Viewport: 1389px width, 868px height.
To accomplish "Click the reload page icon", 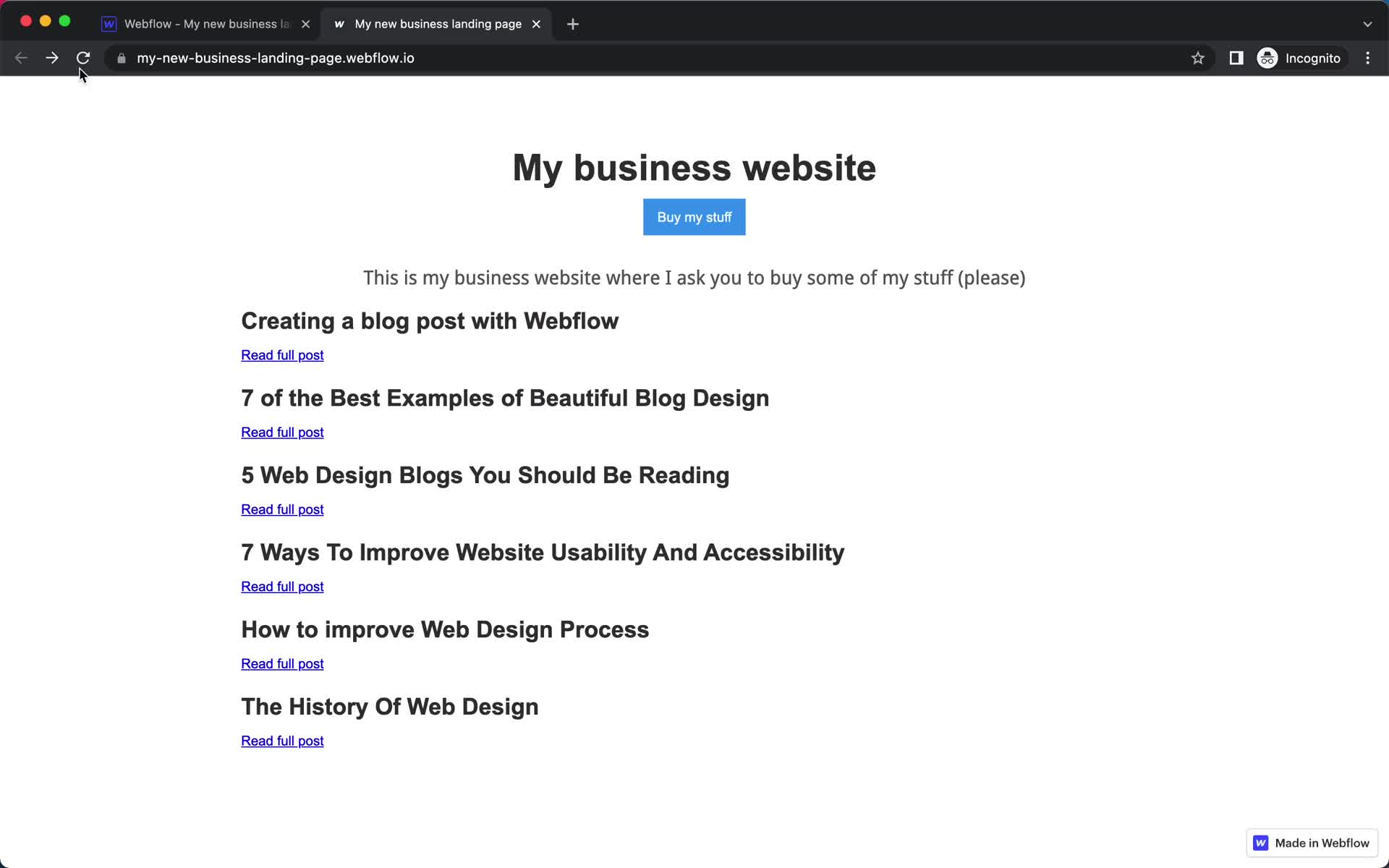I will [84, 57].
